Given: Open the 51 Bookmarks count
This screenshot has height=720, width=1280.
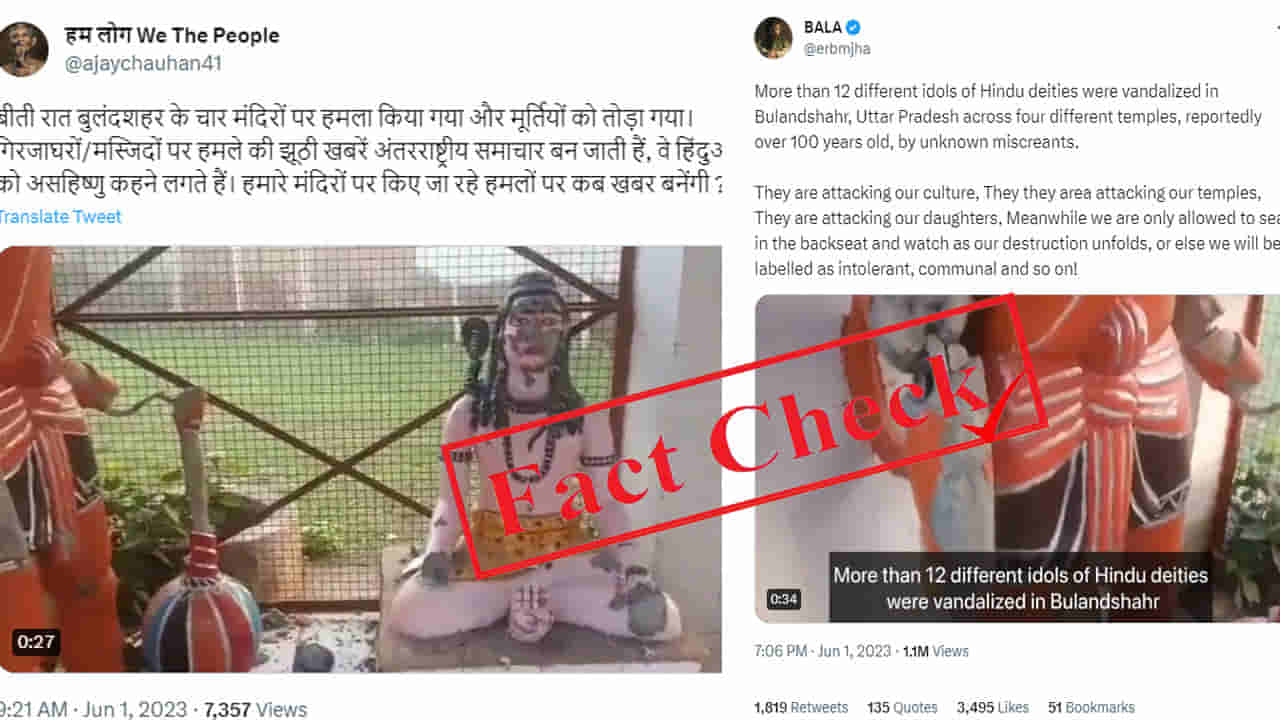Looking at the screenshot, I should click(1091, 707).
